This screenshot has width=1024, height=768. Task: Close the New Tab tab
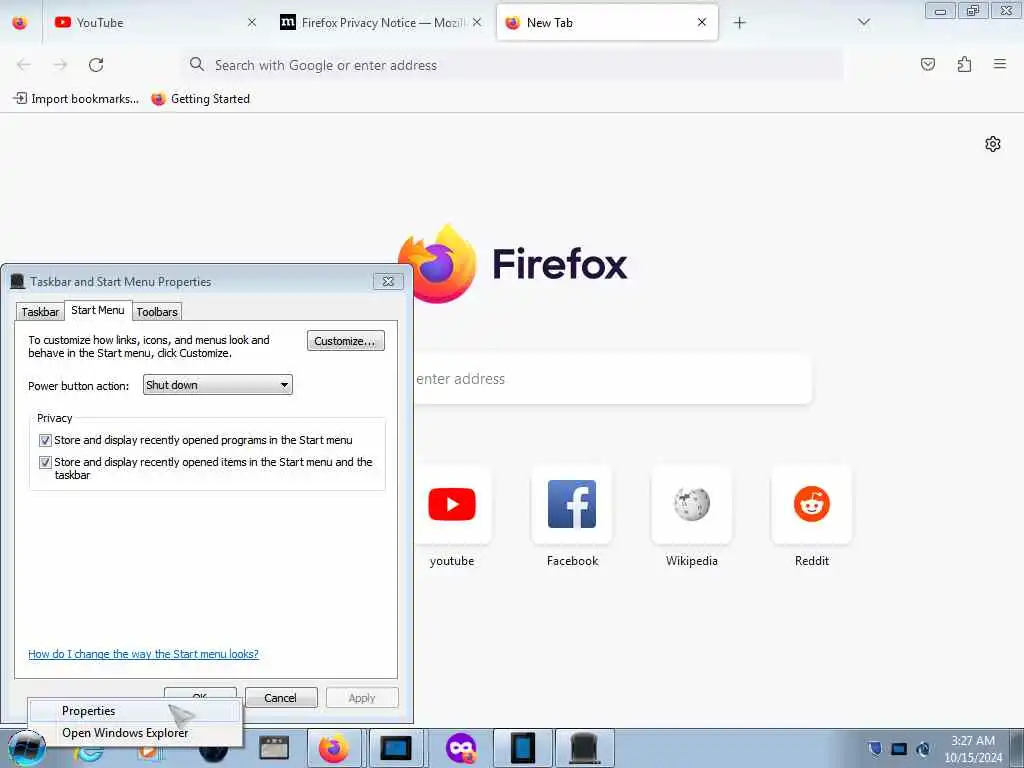point(701,23)
